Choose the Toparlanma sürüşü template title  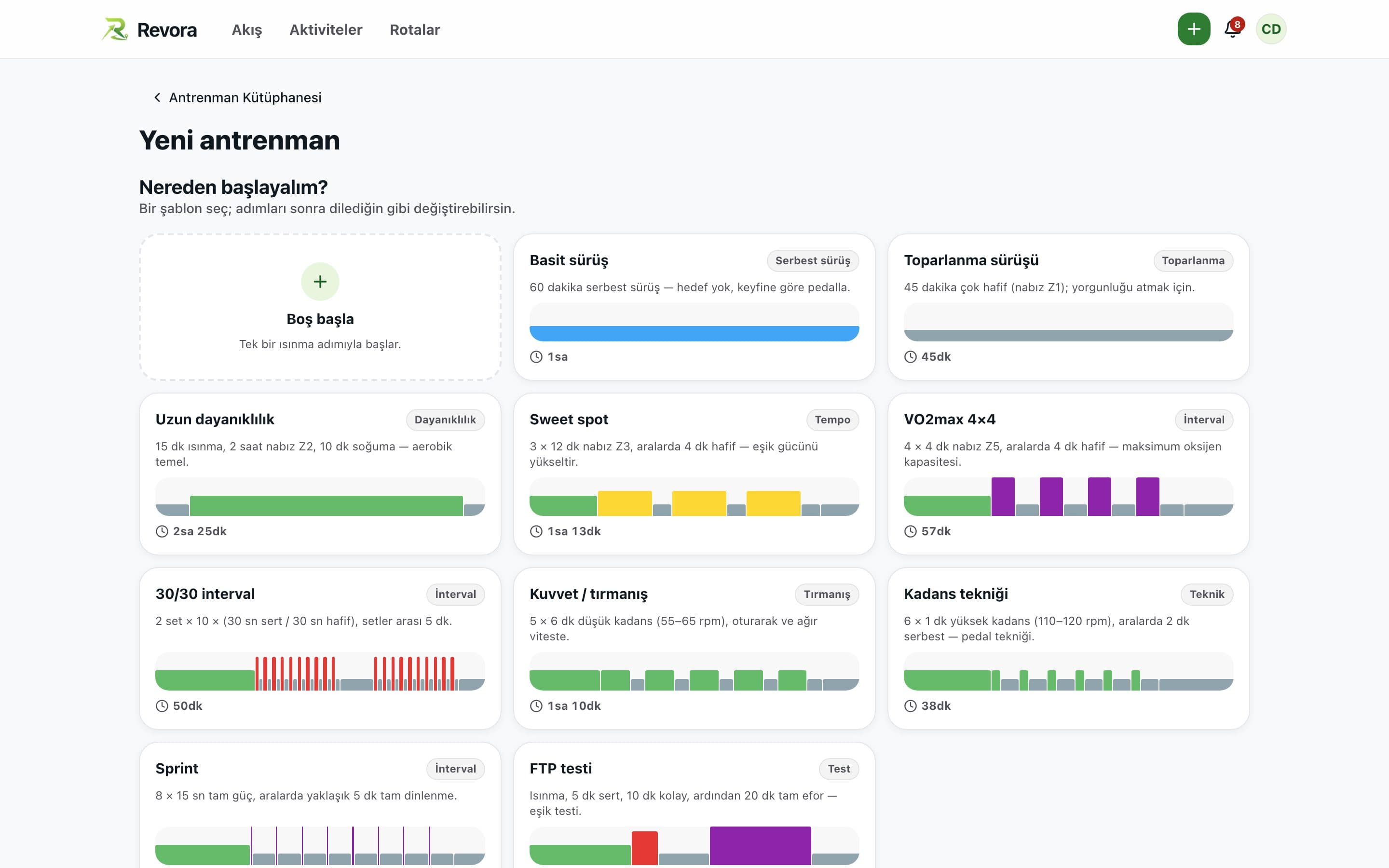click(971, 260)
